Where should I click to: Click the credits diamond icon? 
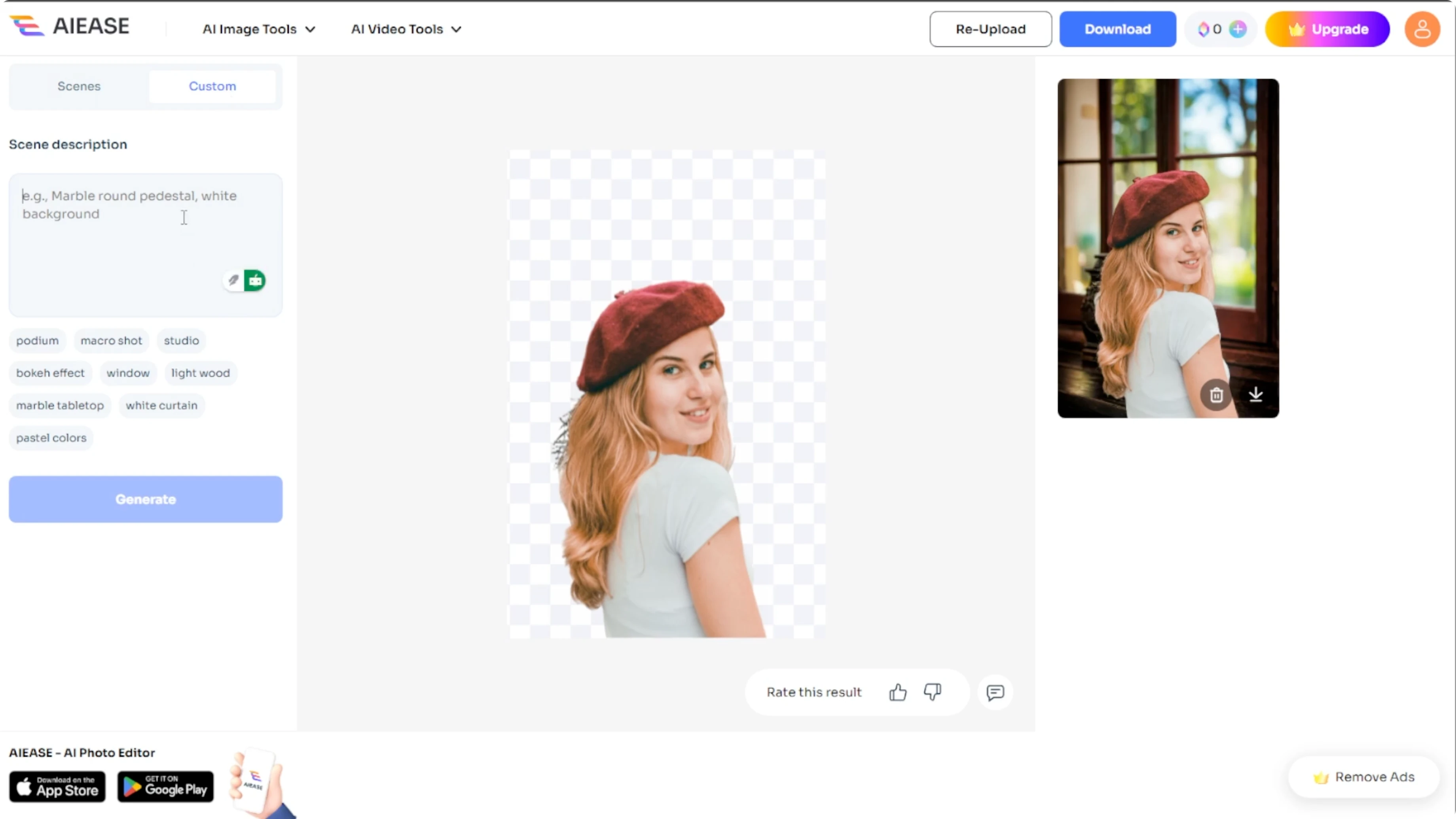1203,29
